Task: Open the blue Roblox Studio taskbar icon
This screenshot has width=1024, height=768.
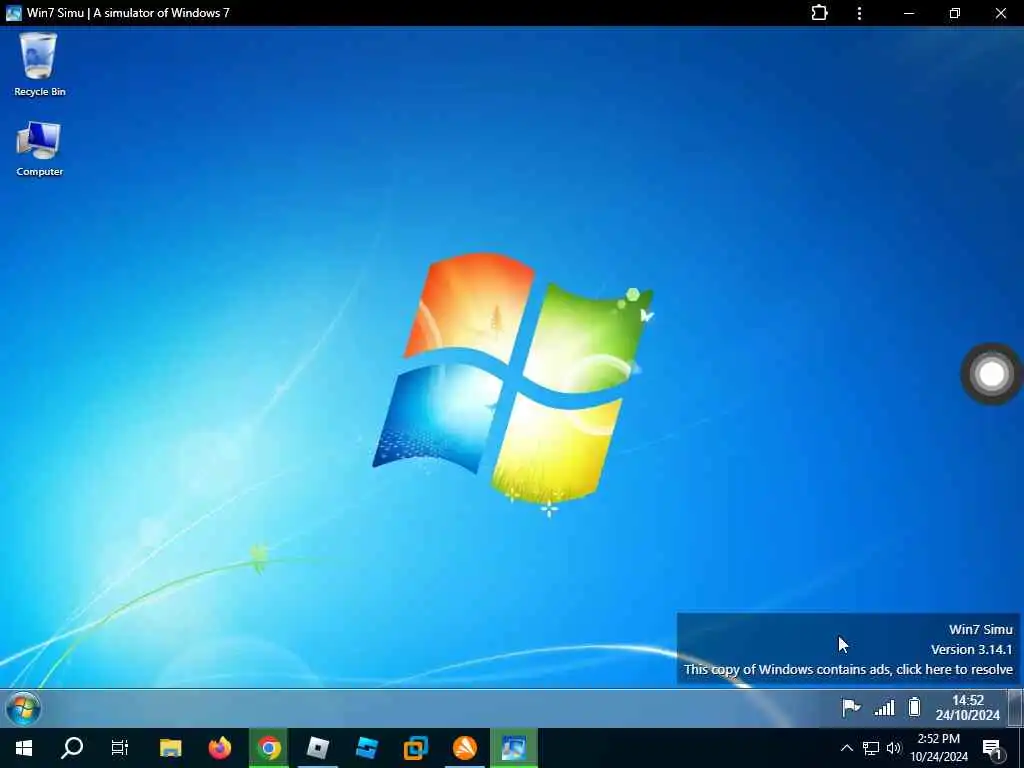Action: tap(367, 748)
